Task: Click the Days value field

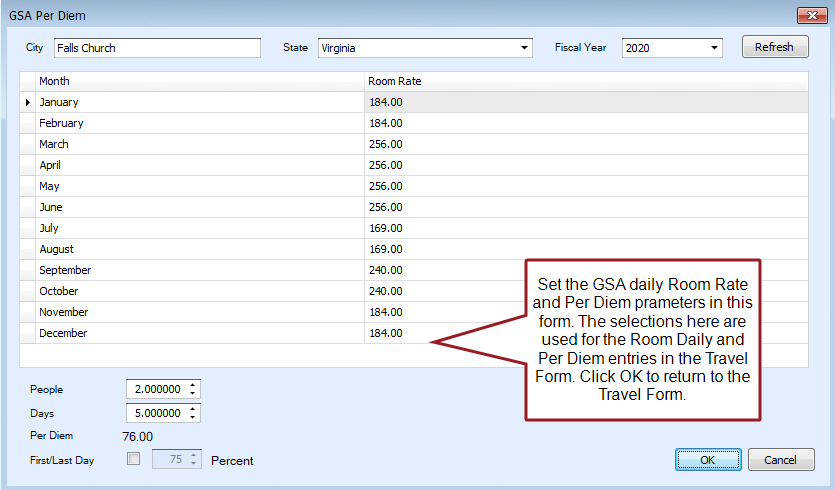Action: [157, 413]
